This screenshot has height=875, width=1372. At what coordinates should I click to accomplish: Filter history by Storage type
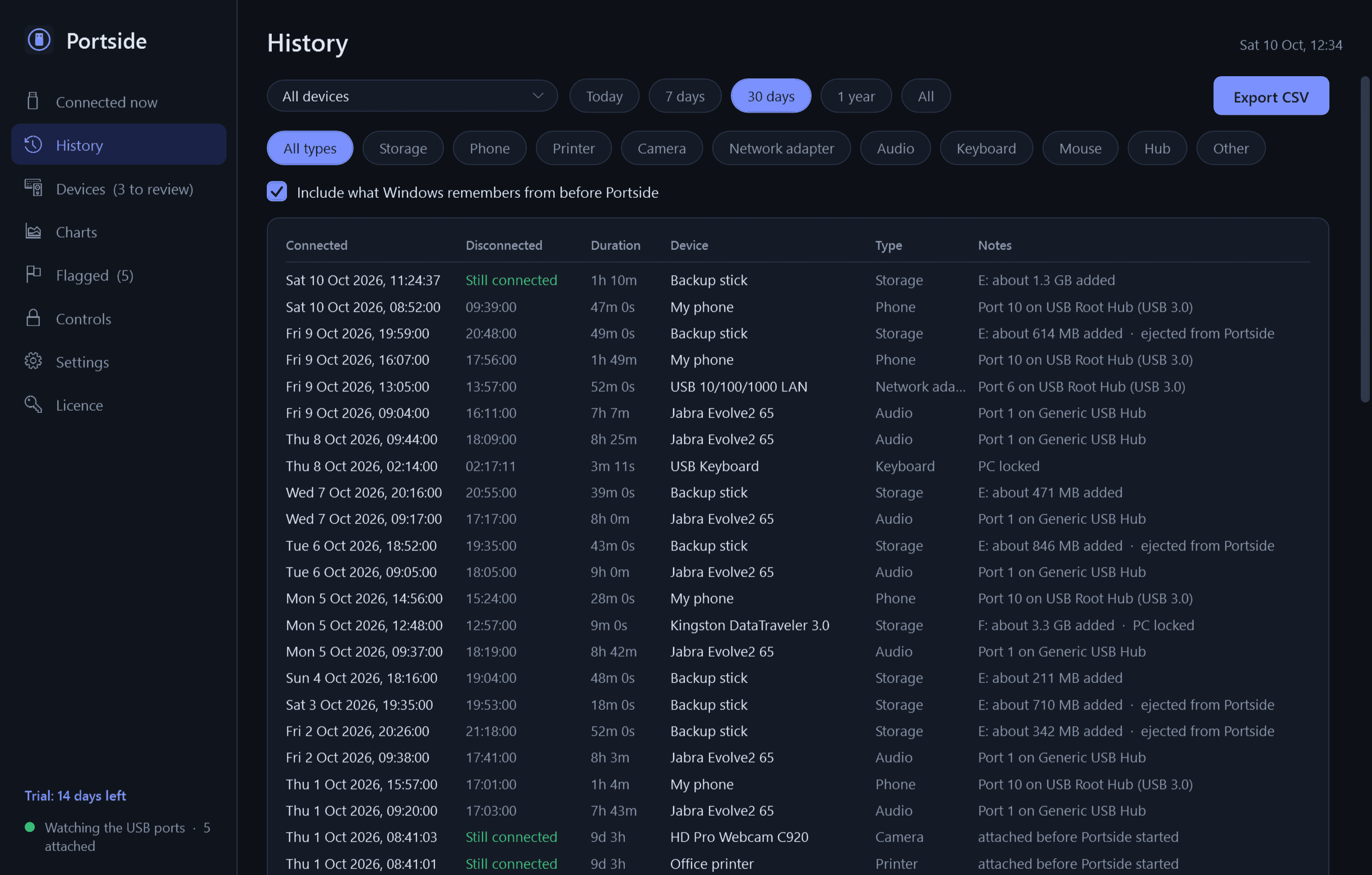[403, 148]
